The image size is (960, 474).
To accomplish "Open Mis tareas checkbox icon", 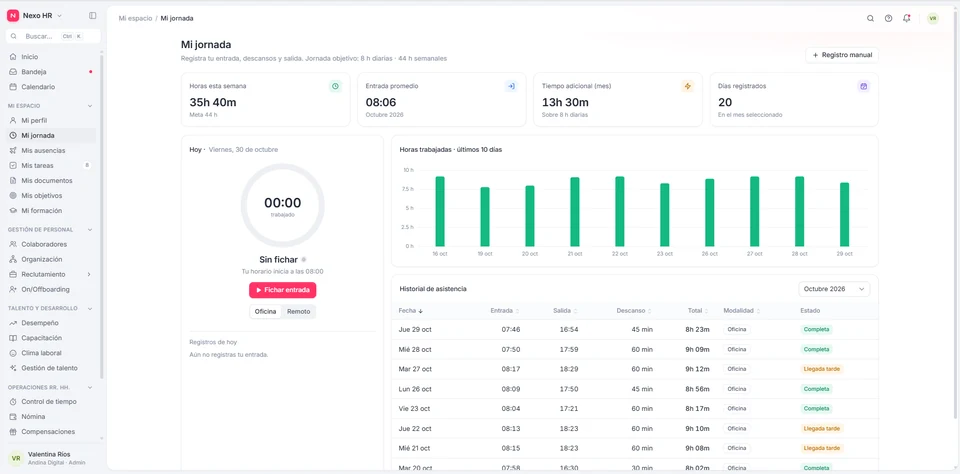I will click(x=13, y=165).
